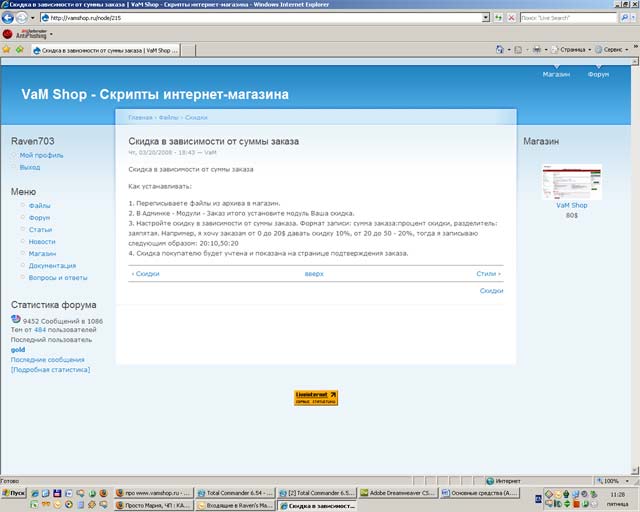Image resolution: width=640 pixels, height=512 pixels.
Task: Open Файлы in the left Меню
Action: [40, 205]
